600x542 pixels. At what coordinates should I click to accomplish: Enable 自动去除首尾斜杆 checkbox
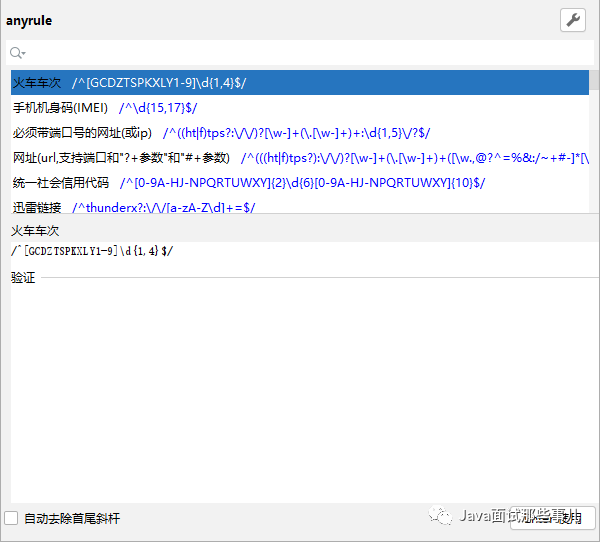(x=11, y=518)
